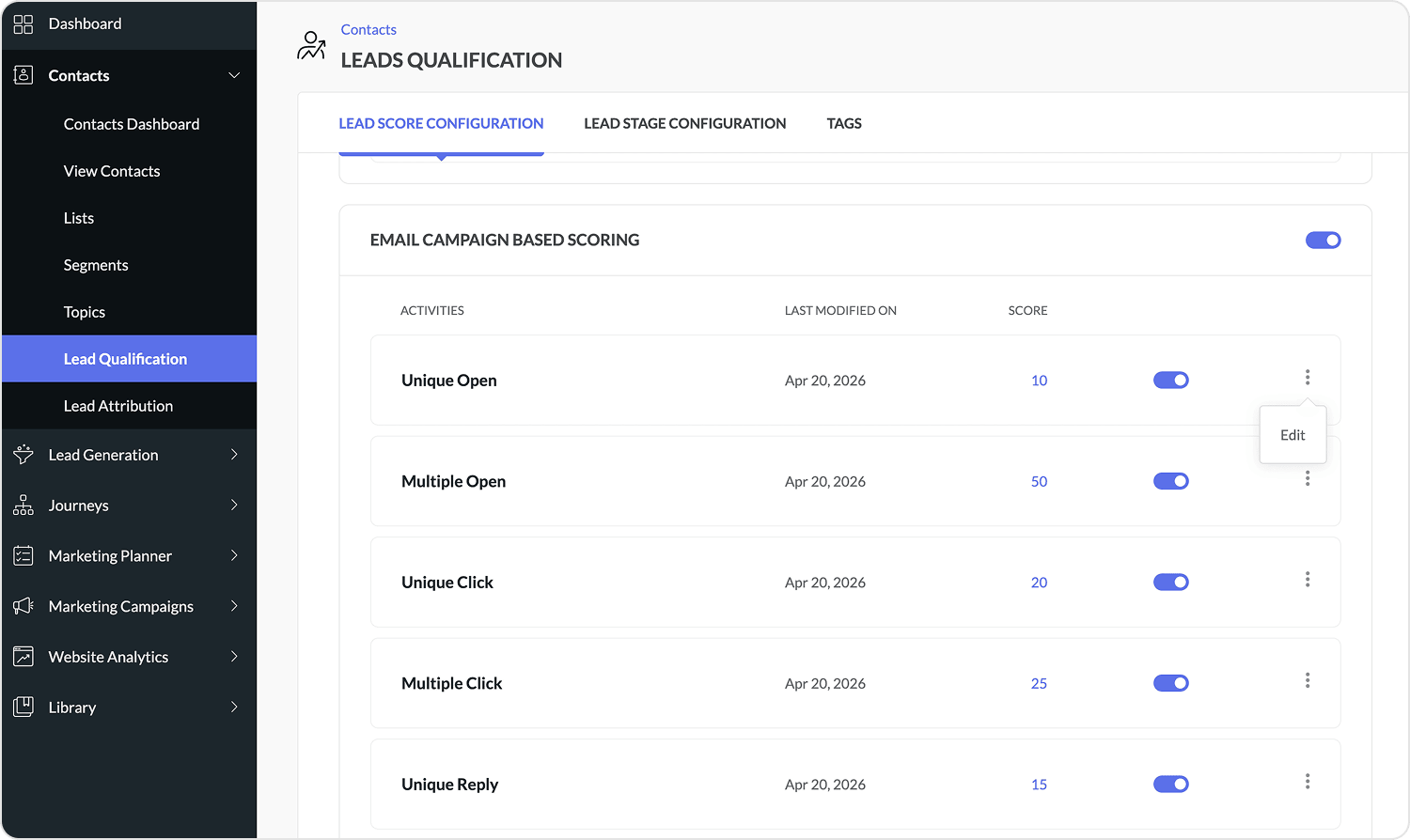Image resolution: width=1410 pixels, height=840 pixels.
Task: Click the Dashboard grid icon
Action: [23, 24]
